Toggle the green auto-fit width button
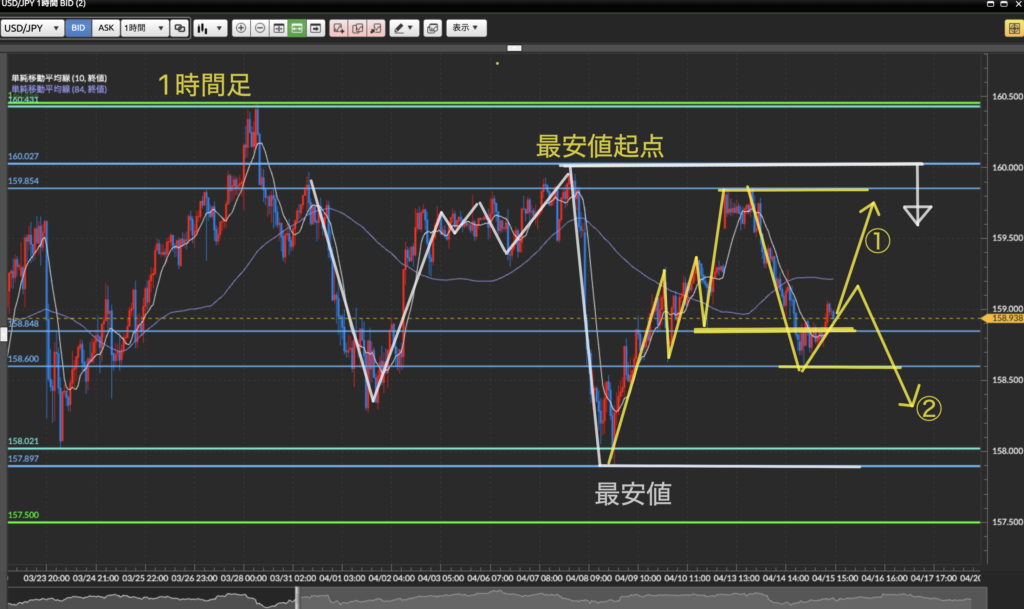 pos(297,29)
